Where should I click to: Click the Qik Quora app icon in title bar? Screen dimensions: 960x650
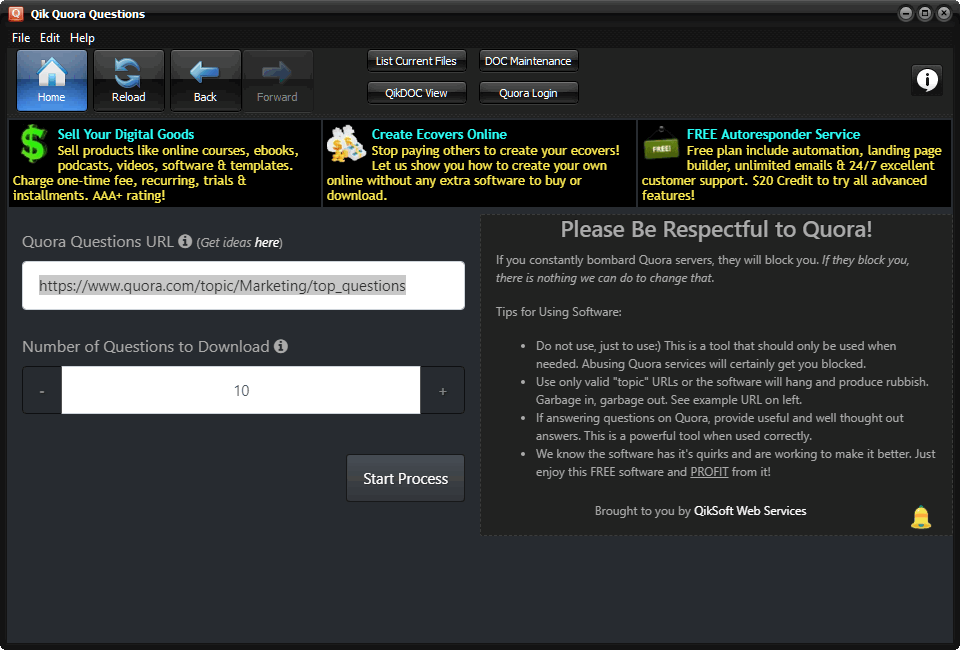pyautogui.click(x=16, y=13)
